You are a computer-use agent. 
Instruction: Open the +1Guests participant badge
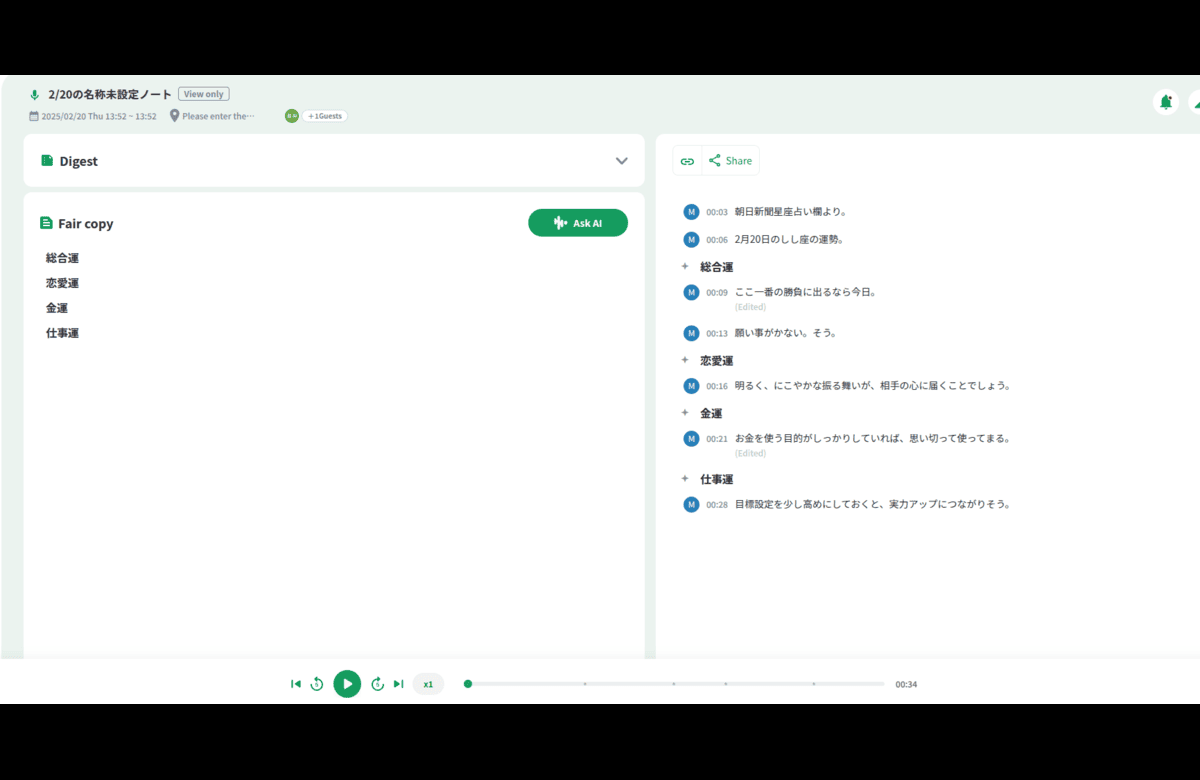pos(325,116)
